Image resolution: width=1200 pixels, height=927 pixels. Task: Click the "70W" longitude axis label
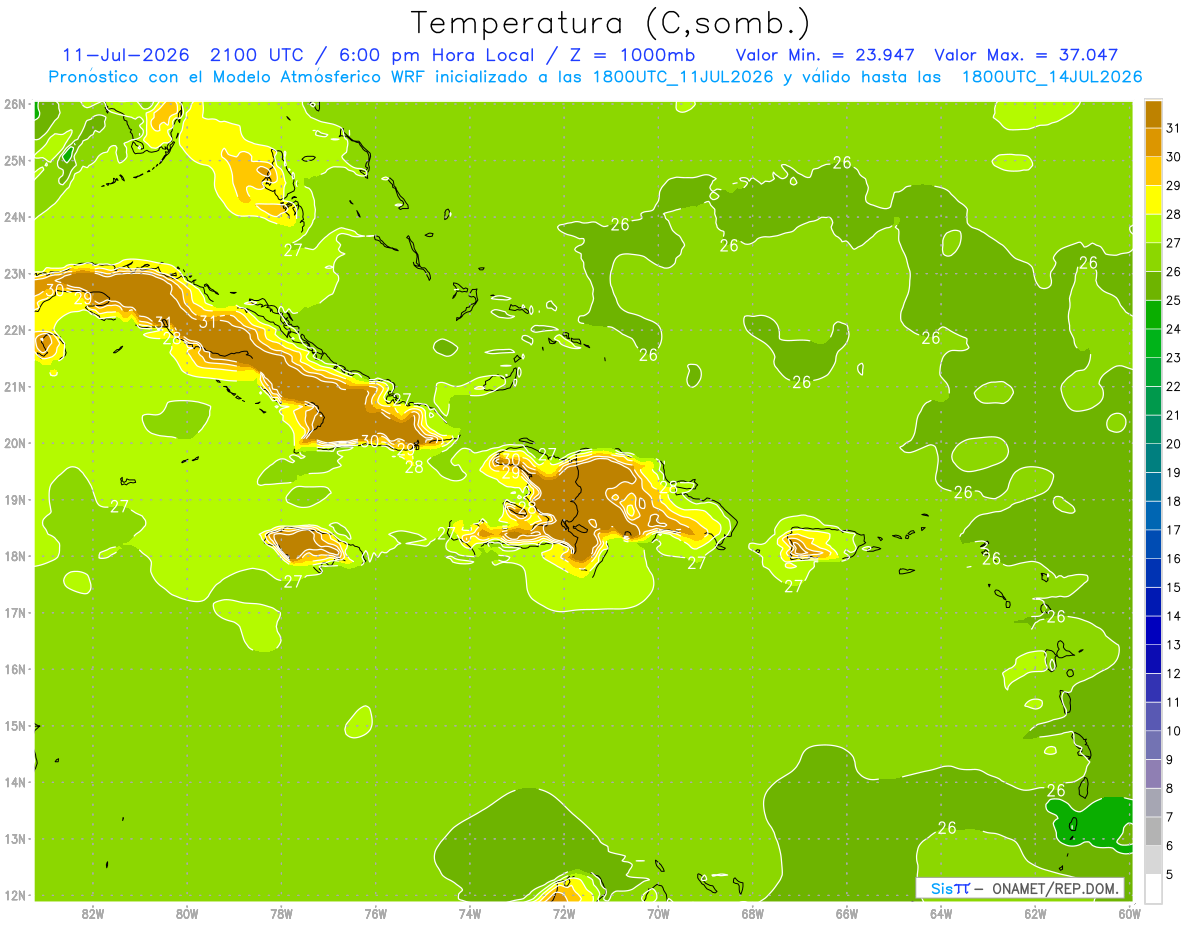(658, 913)
